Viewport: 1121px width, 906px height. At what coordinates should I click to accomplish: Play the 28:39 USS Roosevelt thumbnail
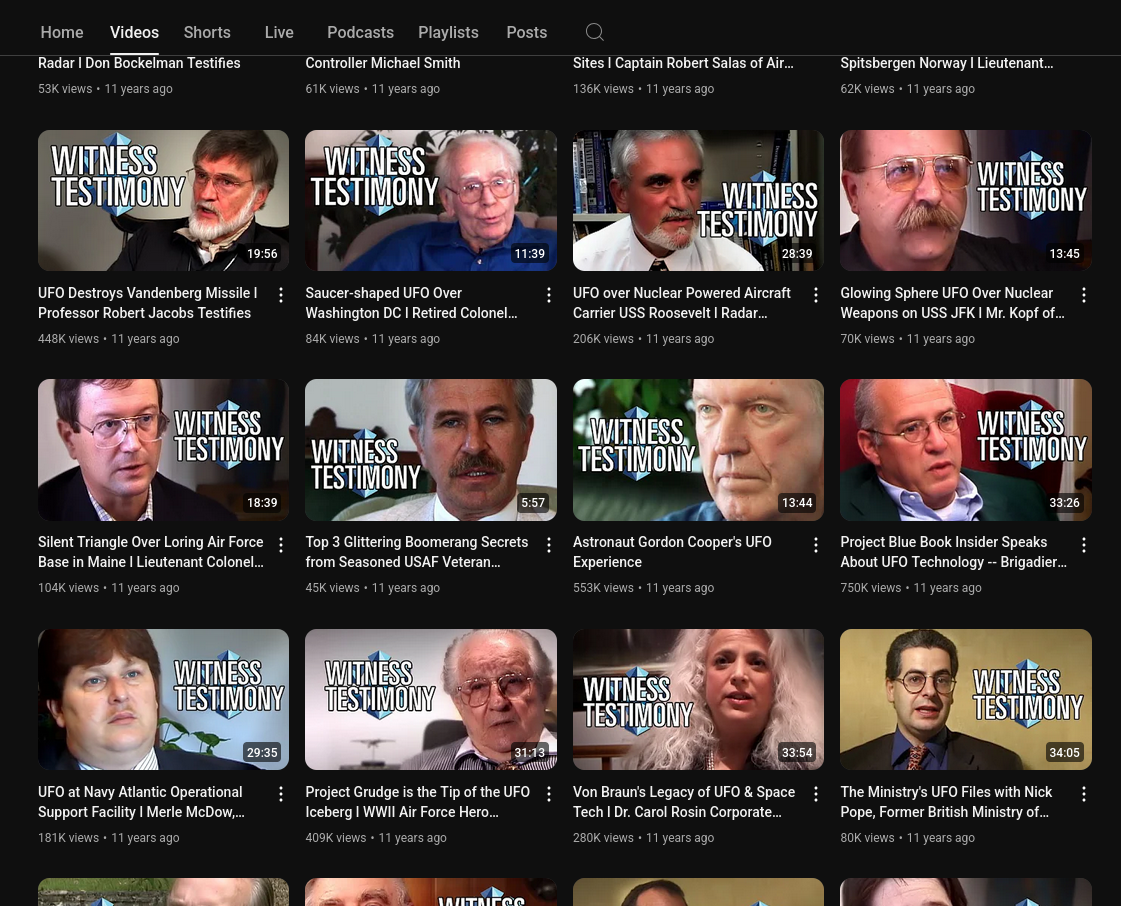click(698, 200)
